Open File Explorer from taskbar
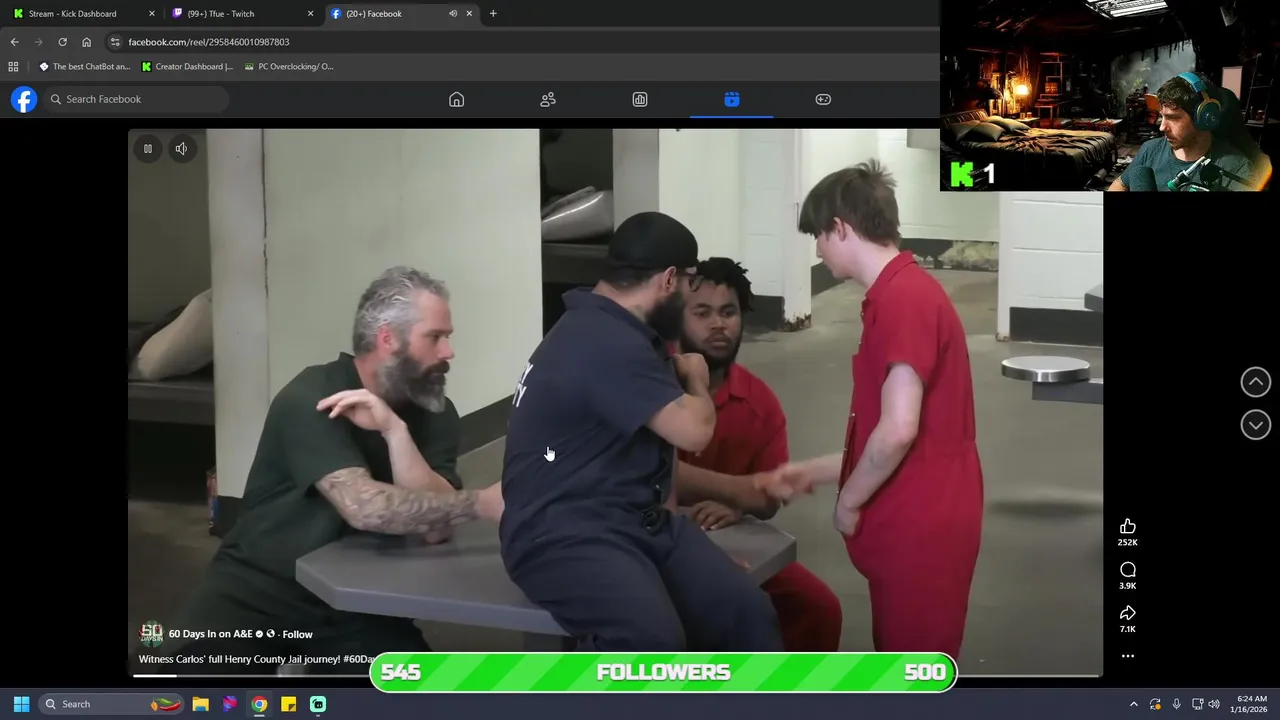This screenshot has width=1280, height=720. tap(200, 704)
